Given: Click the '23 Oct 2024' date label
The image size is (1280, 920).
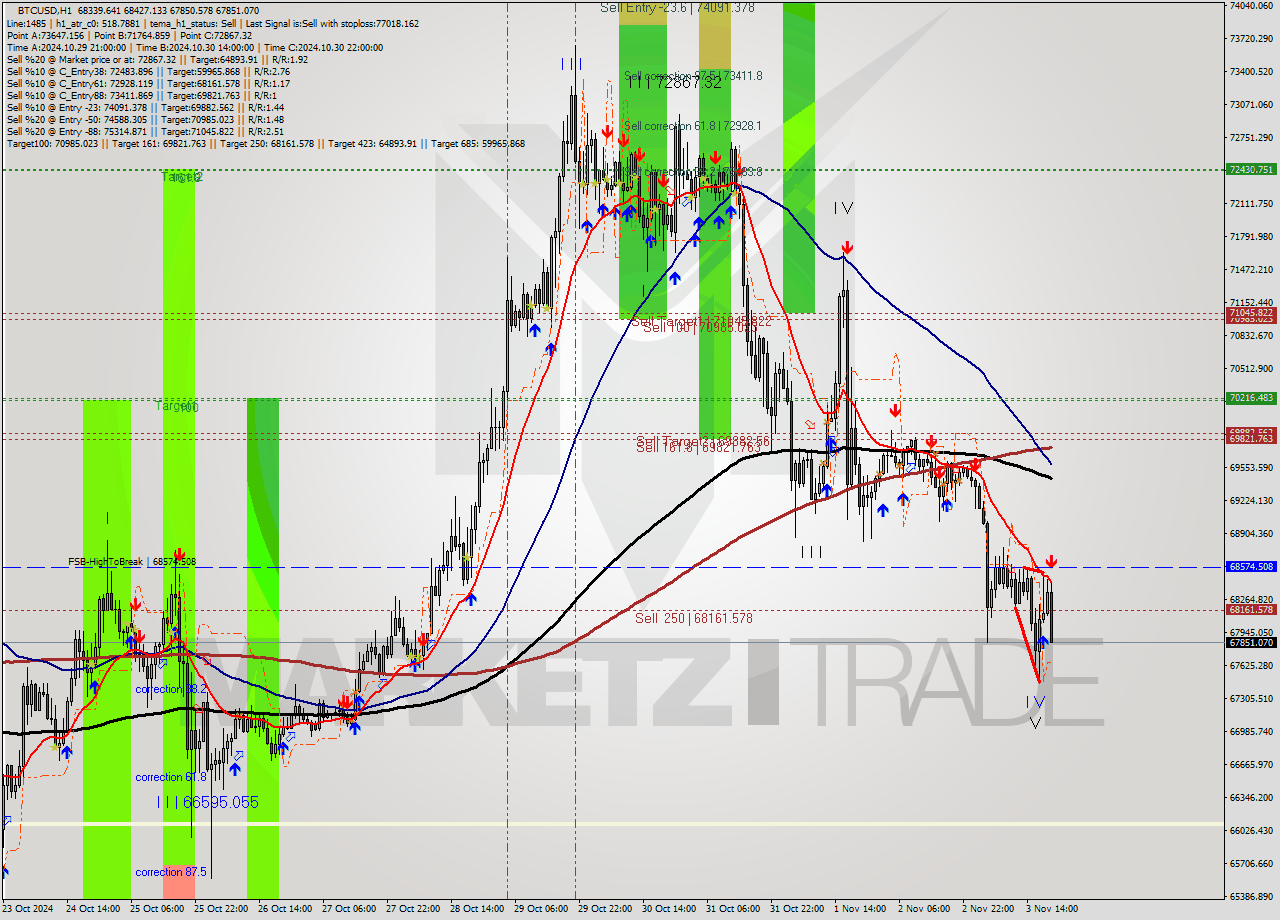Looking at the screenshot, I should tap(27, 909).
